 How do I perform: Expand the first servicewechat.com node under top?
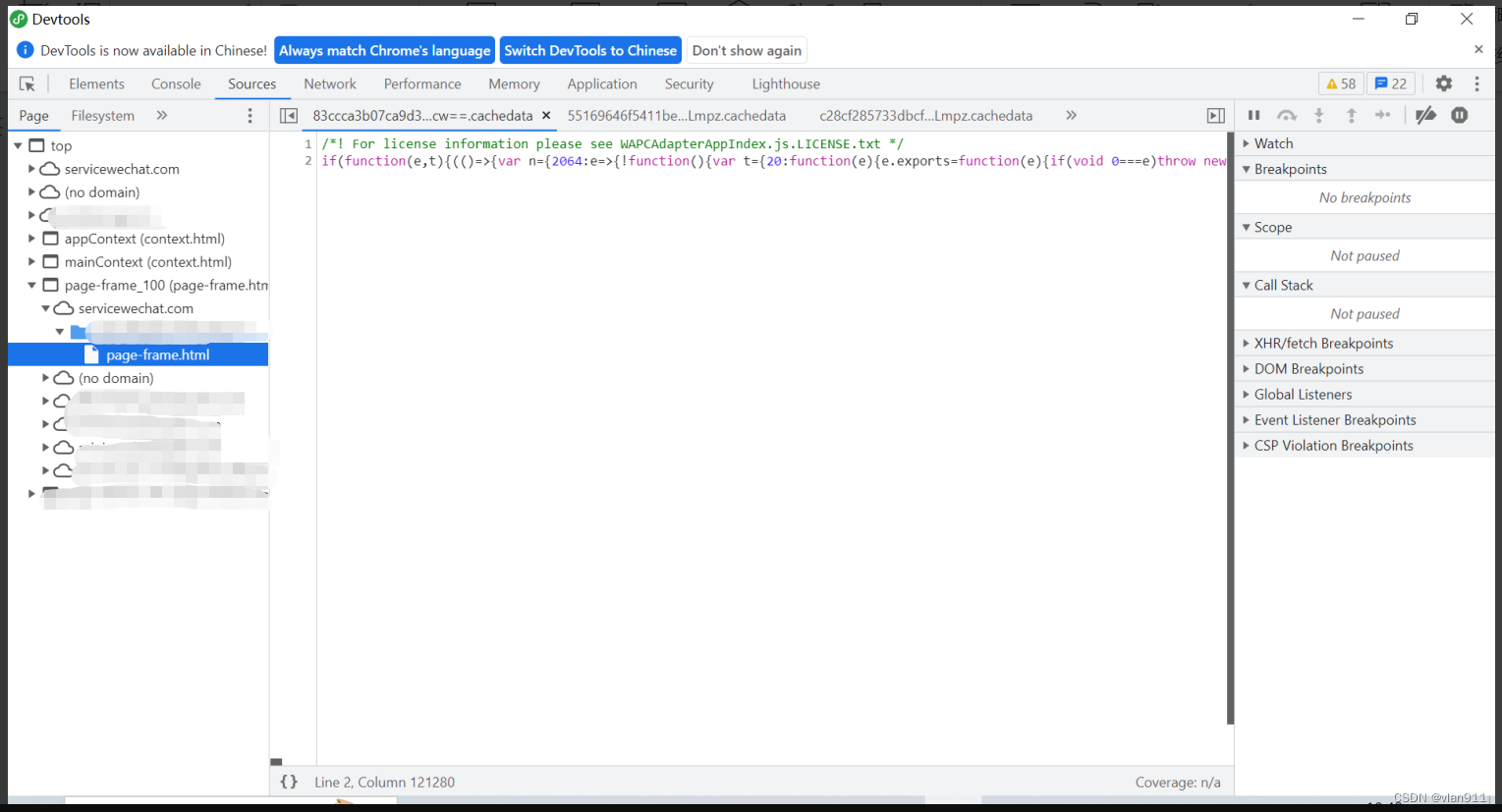(x=31, y=169)
